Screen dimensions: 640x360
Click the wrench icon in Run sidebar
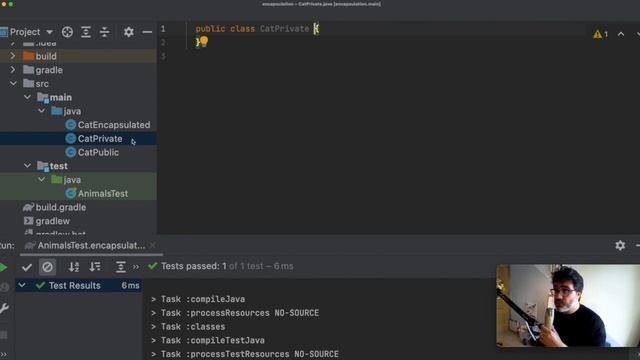click(4, 308)
